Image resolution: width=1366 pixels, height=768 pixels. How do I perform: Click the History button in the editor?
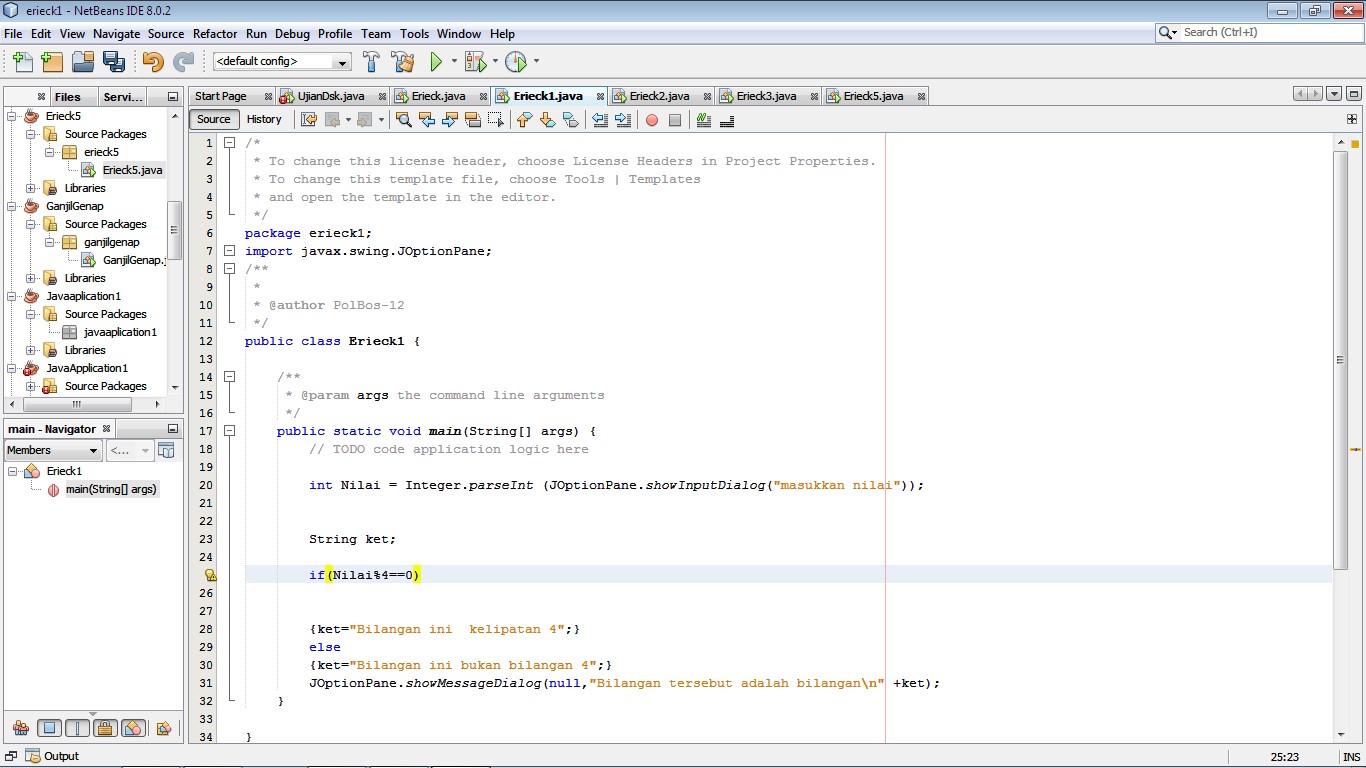click(264, 119)
